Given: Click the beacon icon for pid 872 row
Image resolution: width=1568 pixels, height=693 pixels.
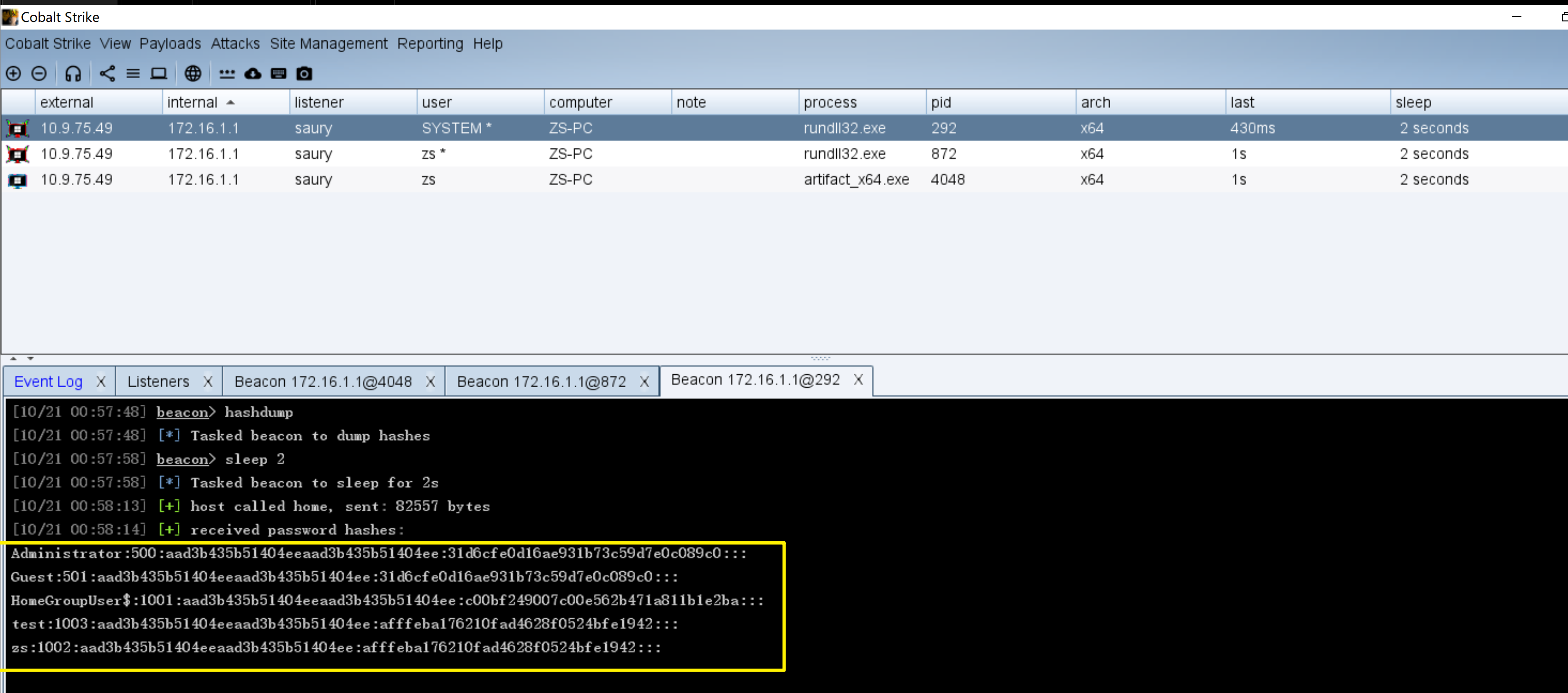Looking at the screenshot, I should coord(18,154).
